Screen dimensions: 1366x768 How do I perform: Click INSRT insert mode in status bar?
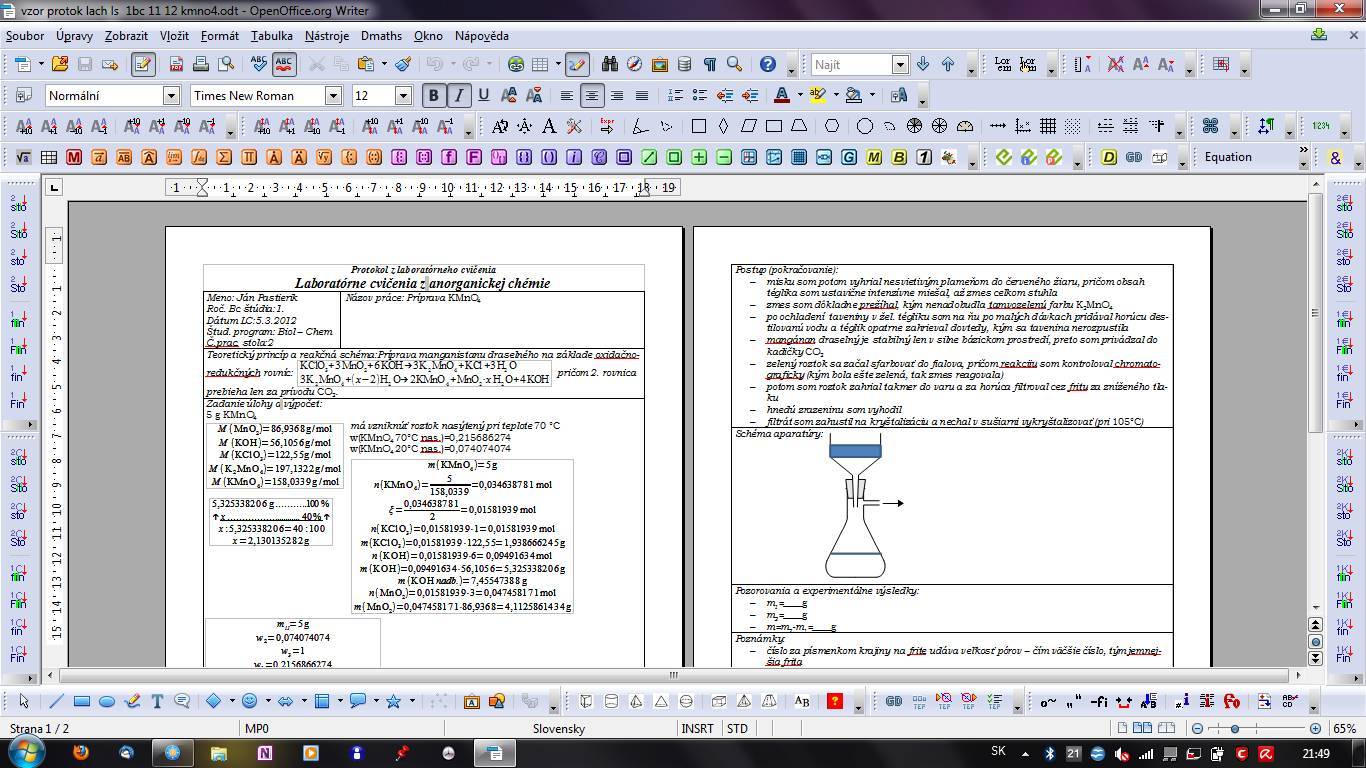tap(698, 729)
